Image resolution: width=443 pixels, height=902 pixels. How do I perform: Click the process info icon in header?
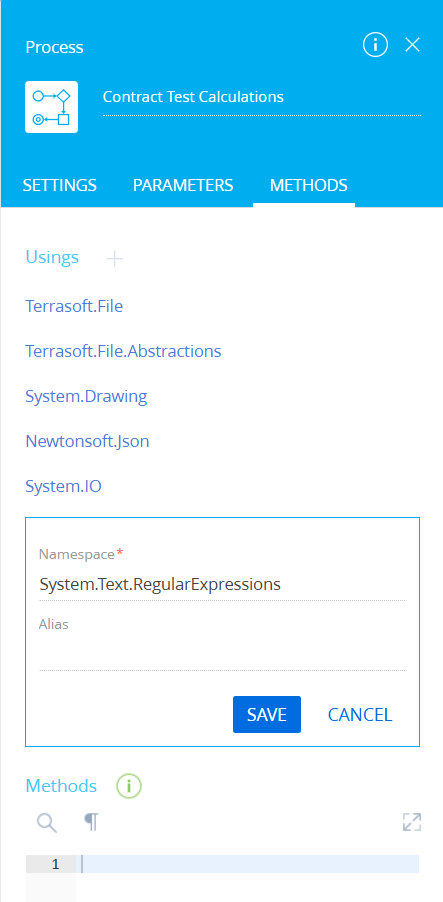pos(375,45)
